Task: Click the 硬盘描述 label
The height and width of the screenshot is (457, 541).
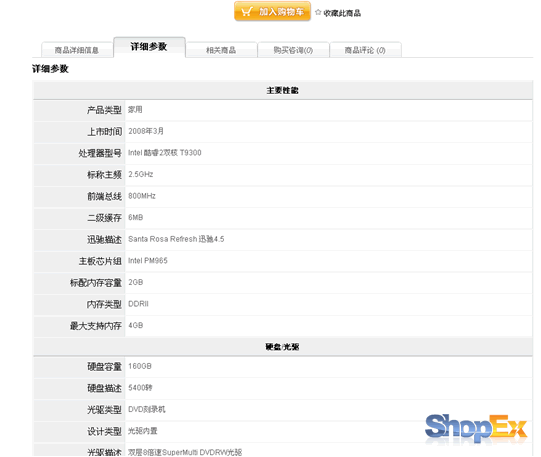Action: click(x=105, y=388)
